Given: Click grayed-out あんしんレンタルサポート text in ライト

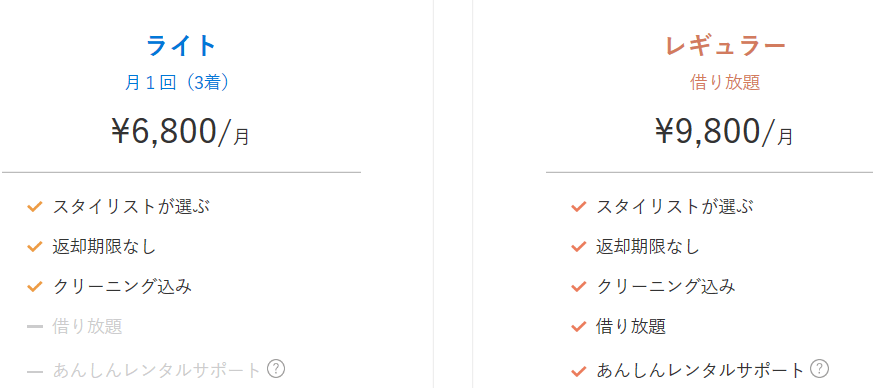Looking at the screenshot, I should click(x=157, y=370).
